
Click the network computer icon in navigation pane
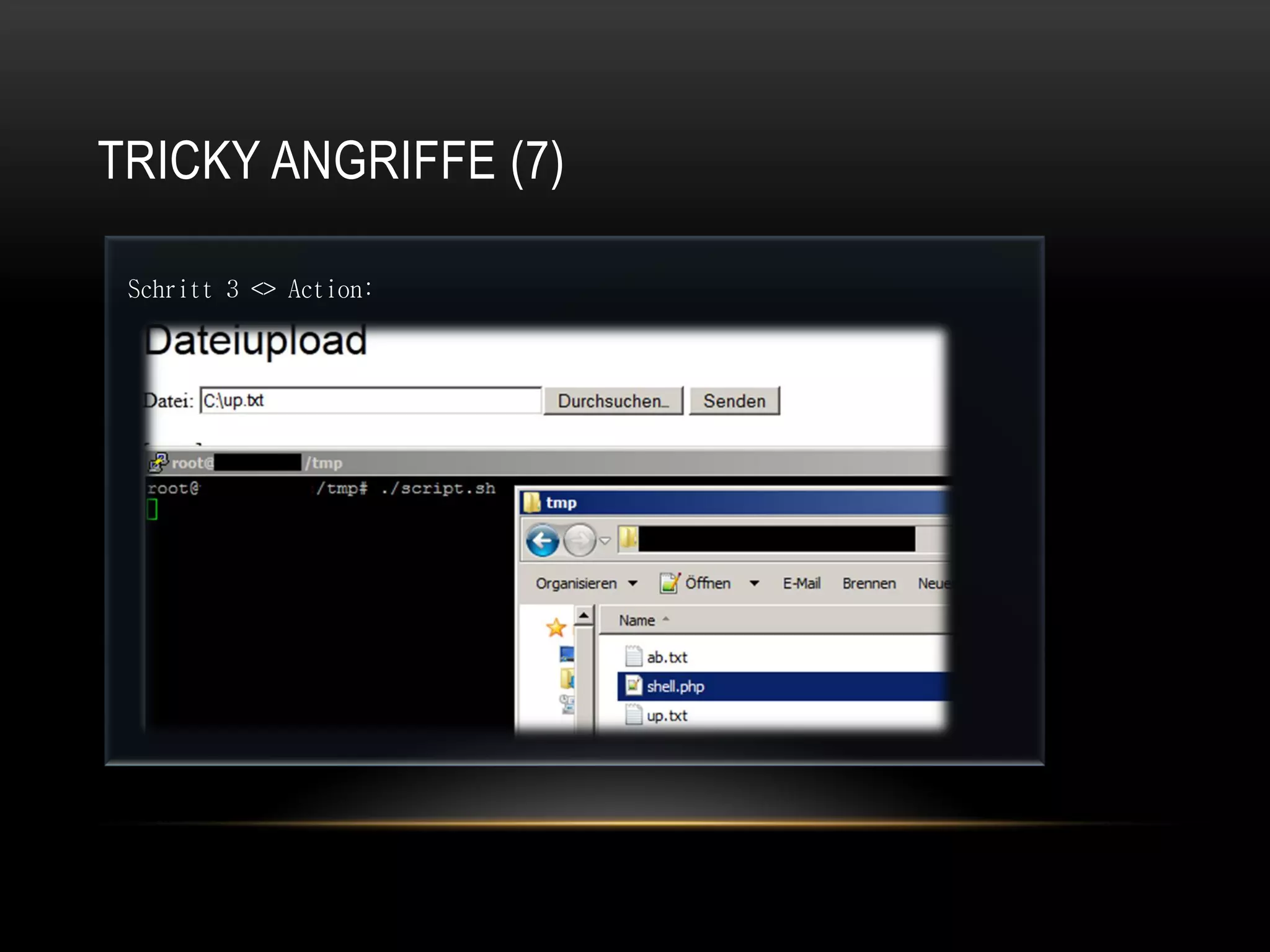[x=567, y=704]
